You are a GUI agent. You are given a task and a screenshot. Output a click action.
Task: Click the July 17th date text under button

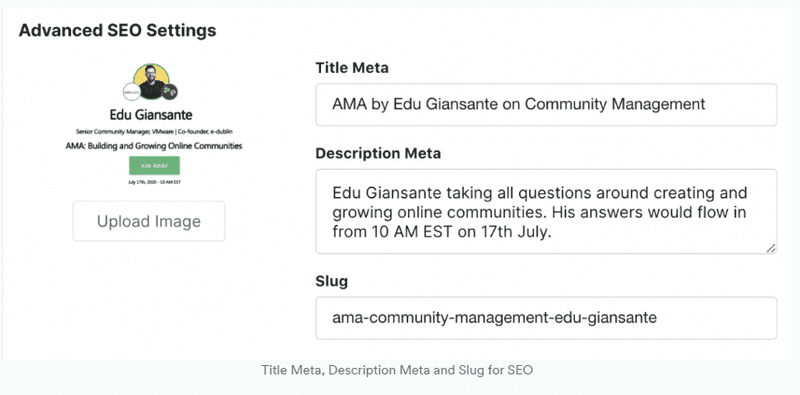click(154, 182)
